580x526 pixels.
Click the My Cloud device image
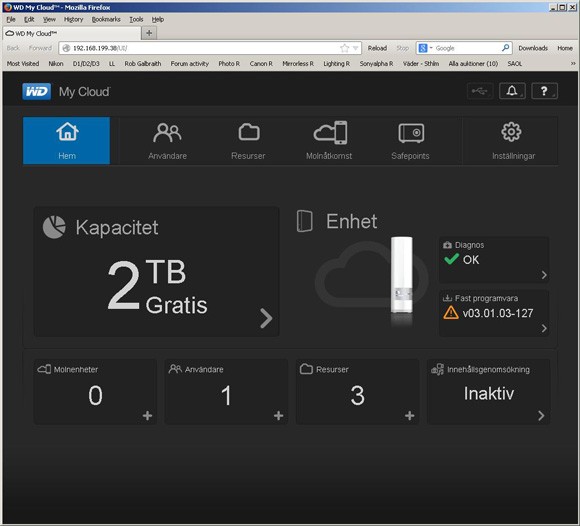click(x=402, y=275)
